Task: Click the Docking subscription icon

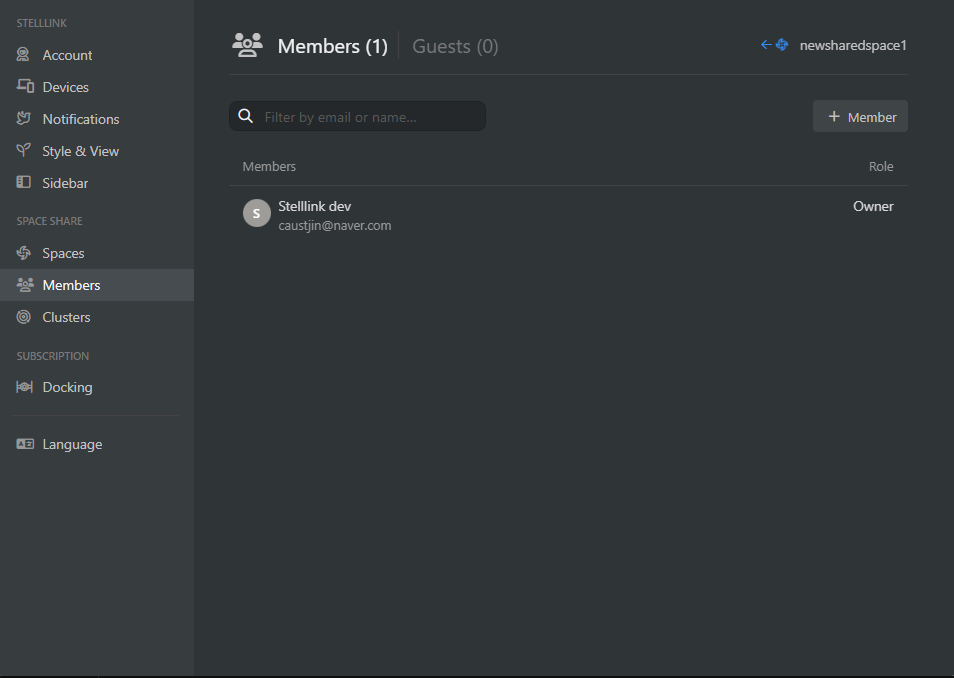Action: (x=25, y=387)
